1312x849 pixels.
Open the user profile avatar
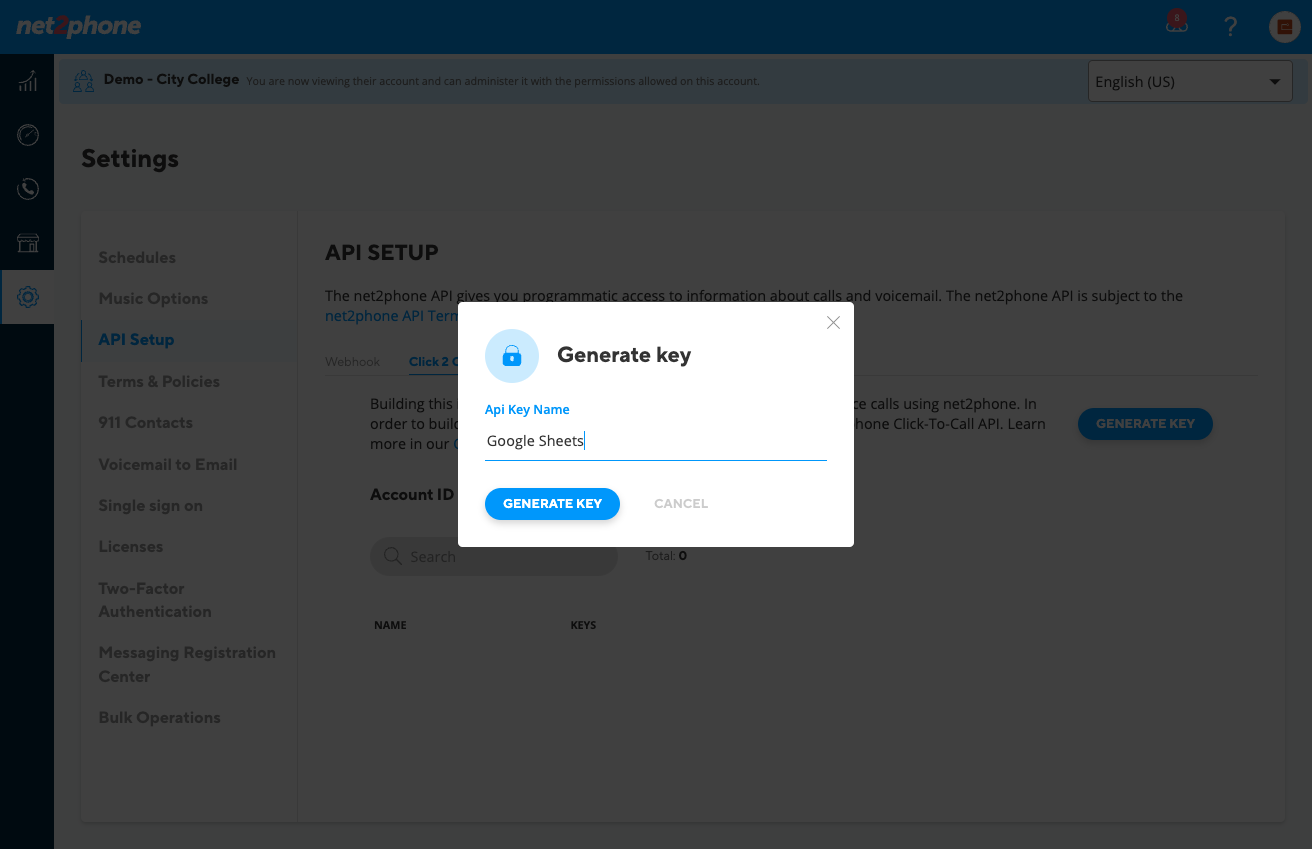click(1285, 27)
